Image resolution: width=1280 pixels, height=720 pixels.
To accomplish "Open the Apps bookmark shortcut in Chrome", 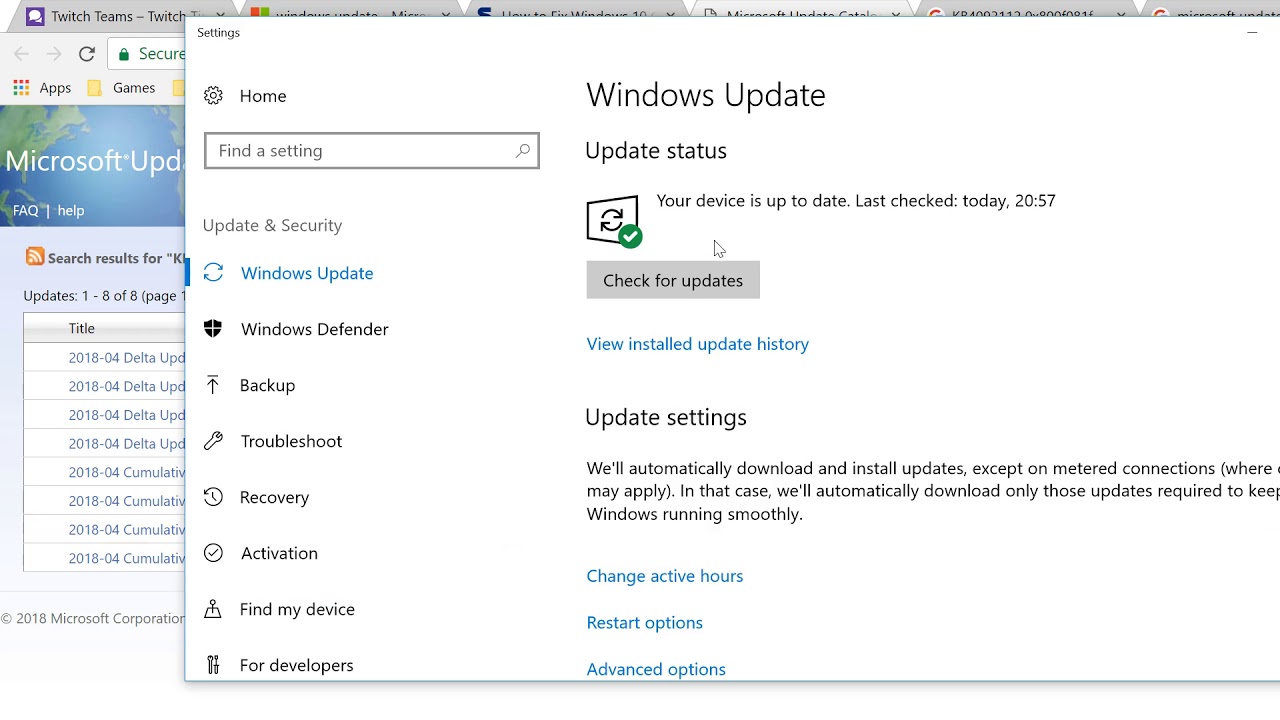I will (x=42, y=88).
